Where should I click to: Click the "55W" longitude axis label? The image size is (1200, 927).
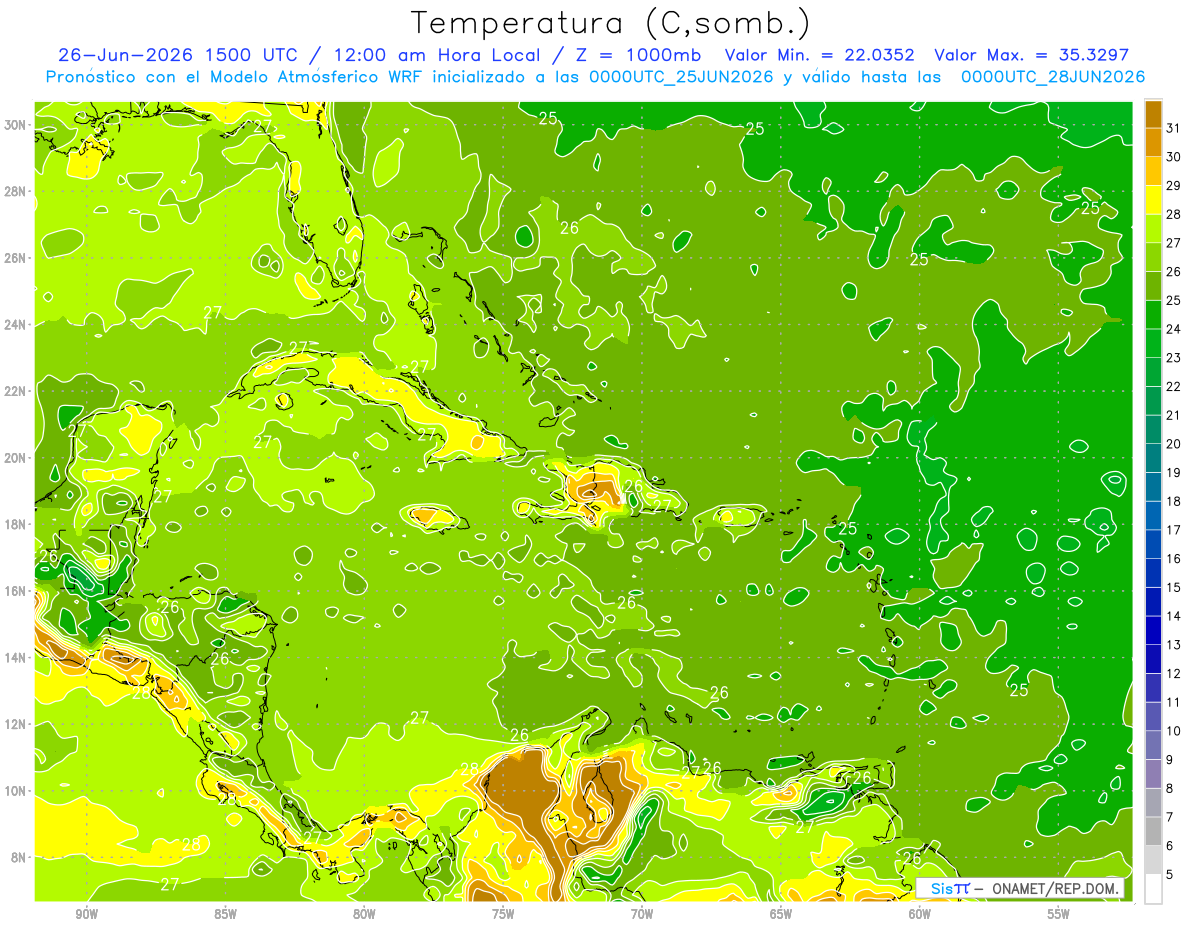tap(1059, 914)
